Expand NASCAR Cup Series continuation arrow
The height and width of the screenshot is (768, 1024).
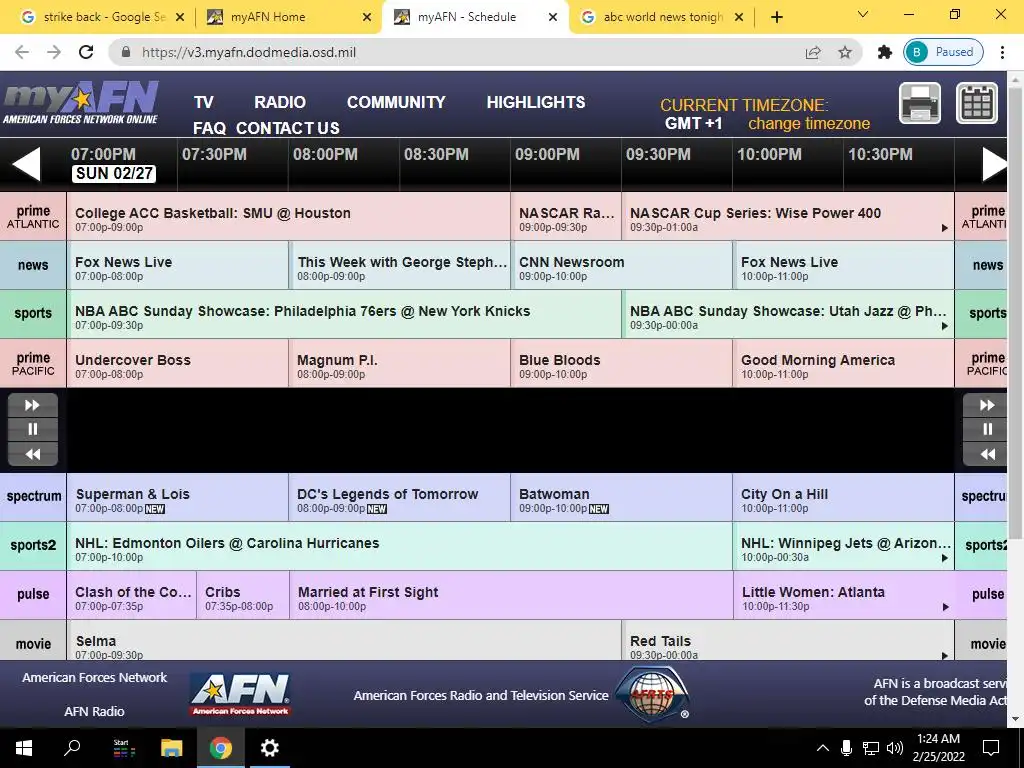coord(944,228)
